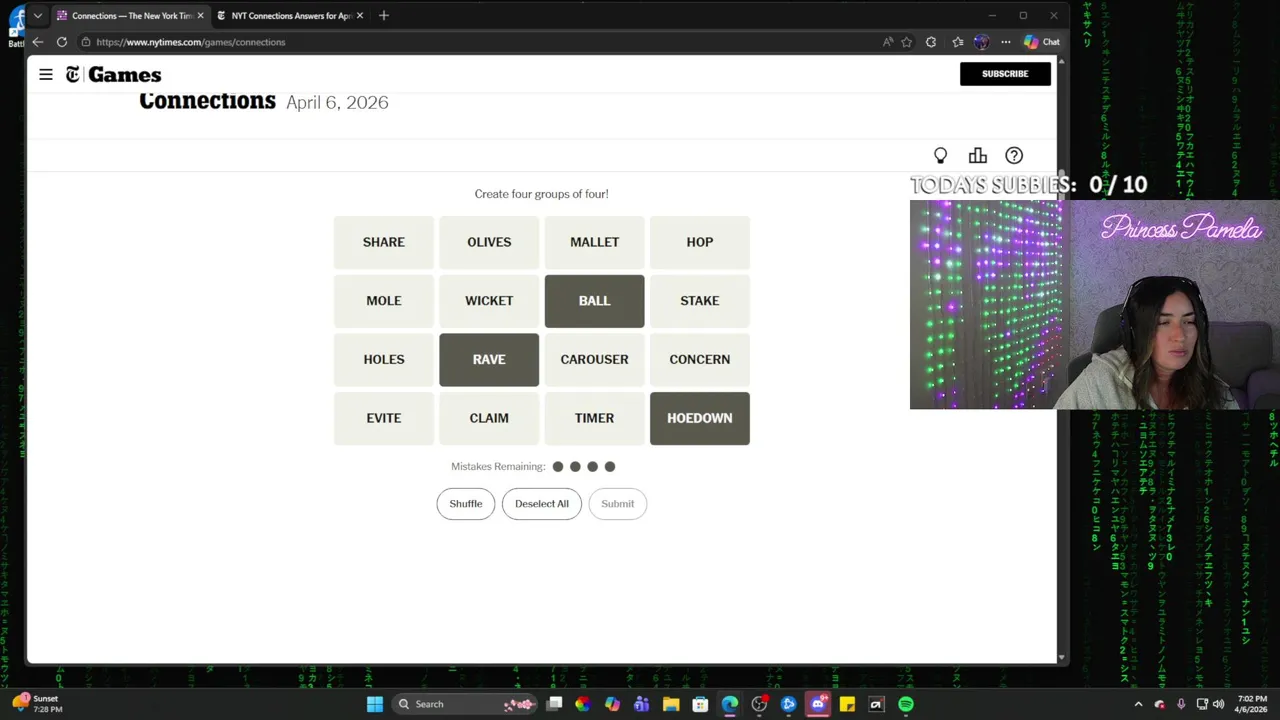Select the SHARE tile
Viewport: 1280px width, 720px height.
pos(384,242)
